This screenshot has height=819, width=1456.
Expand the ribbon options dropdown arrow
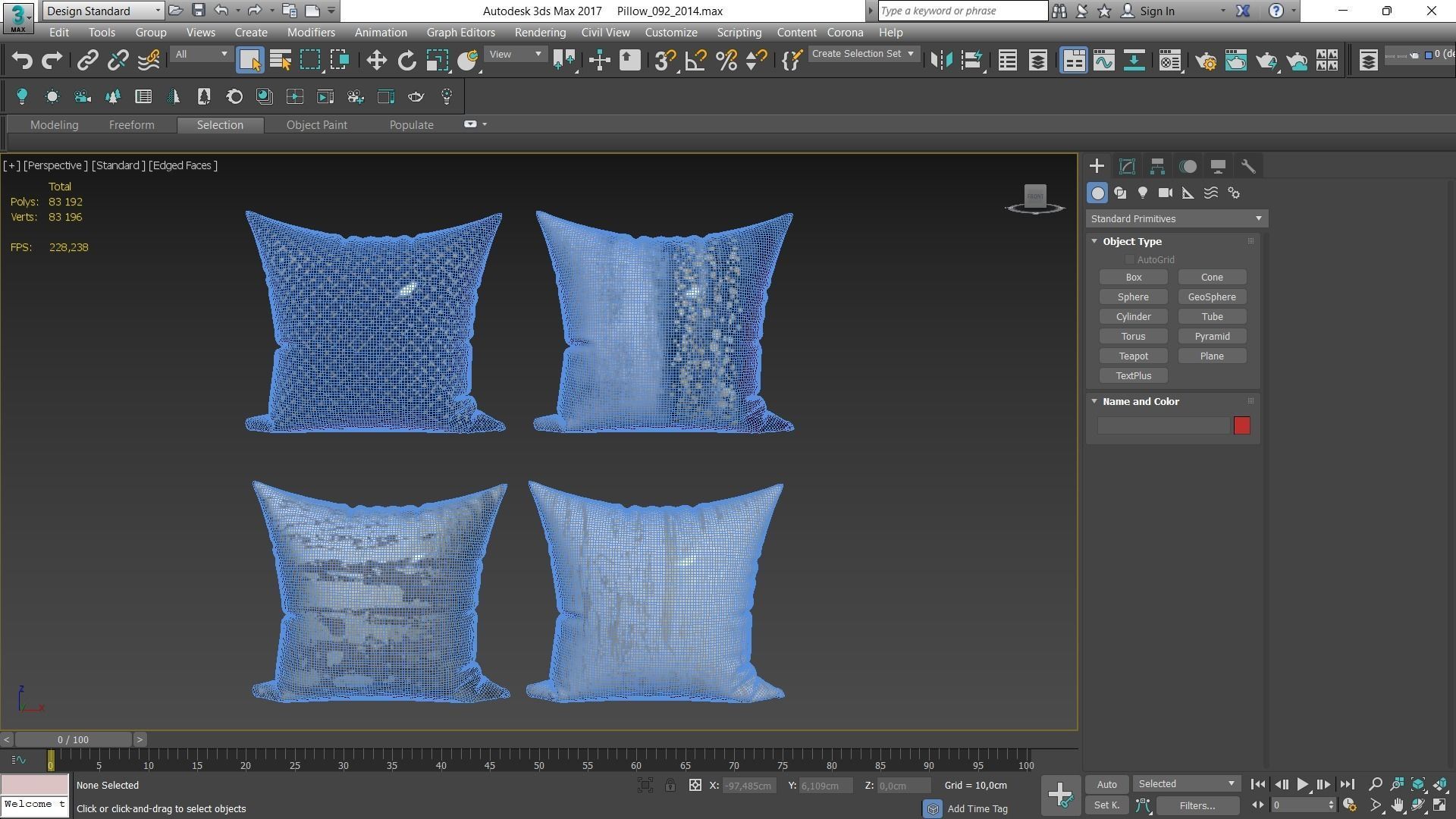pyautogui.click(x=485, y=124)
